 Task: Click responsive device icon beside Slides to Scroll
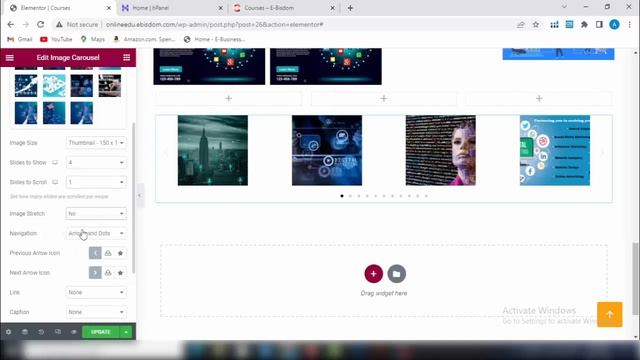tap(55, 182)
